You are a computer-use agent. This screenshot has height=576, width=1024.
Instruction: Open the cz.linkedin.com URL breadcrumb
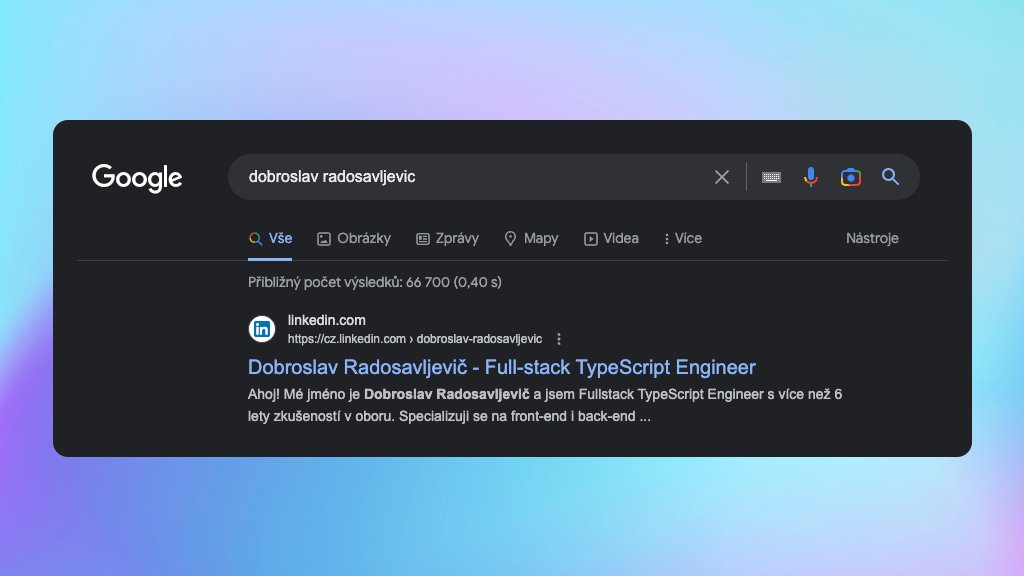tap(415, 339)
